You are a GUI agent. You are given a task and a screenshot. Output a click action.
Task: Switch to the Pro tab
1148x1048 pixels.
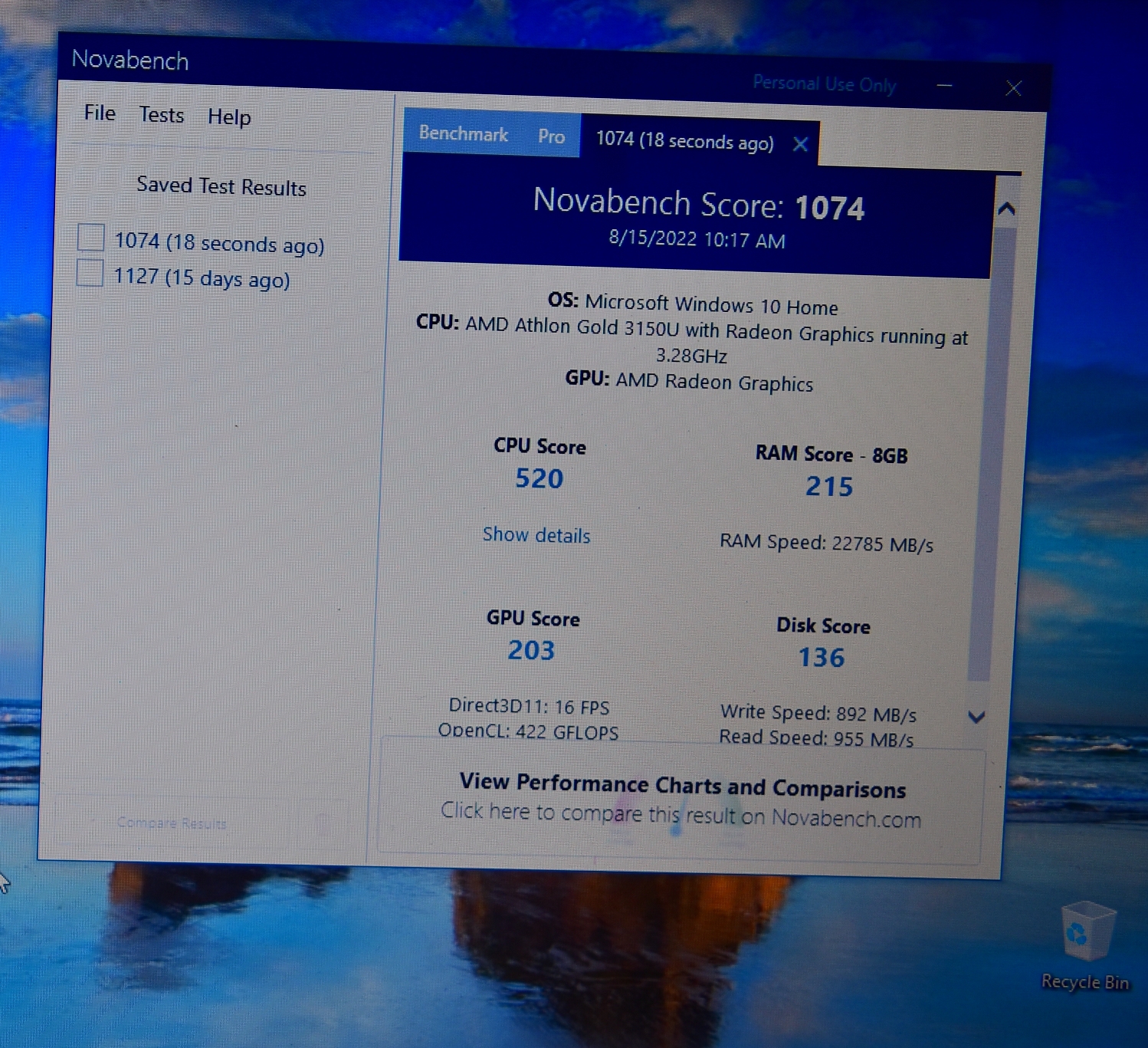(551, 136)
